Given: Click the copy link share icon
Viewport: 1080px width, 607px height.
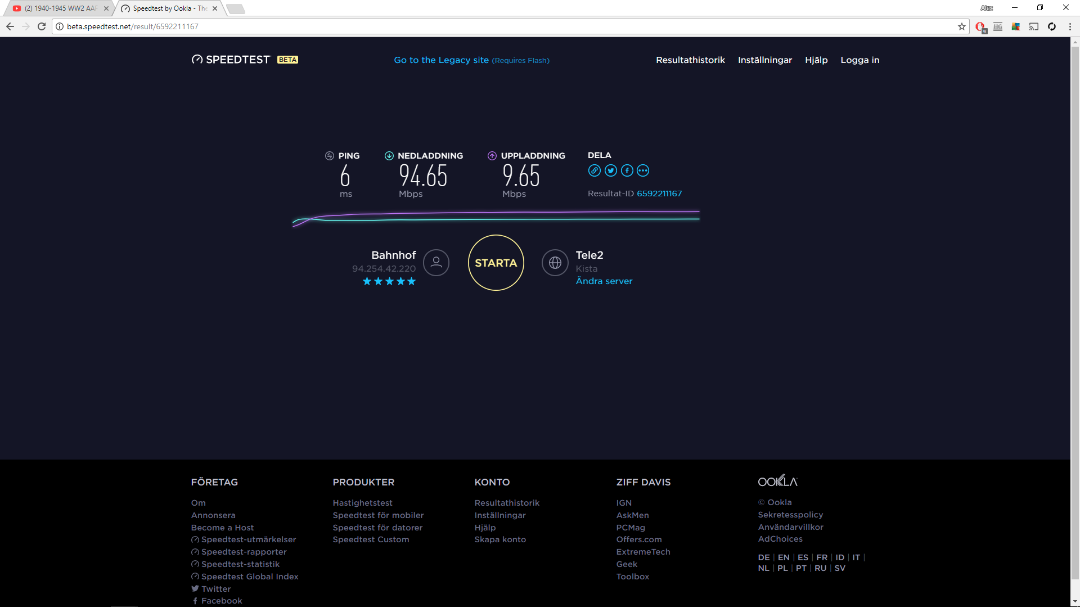Looking at the screenshot, I should 594,170.
